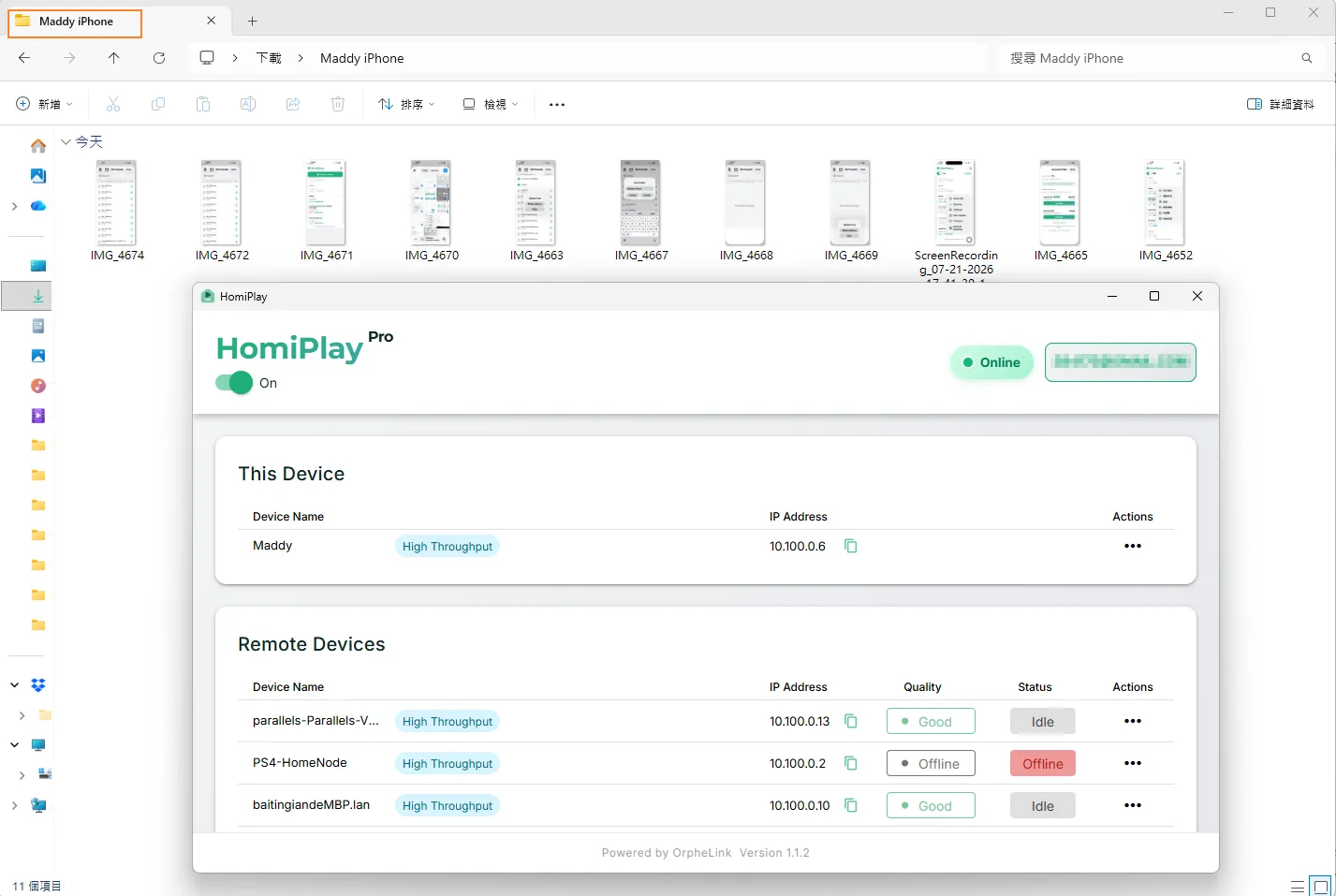
Task: Open Dropbox in the navigation pane
Action: [38, 685]
